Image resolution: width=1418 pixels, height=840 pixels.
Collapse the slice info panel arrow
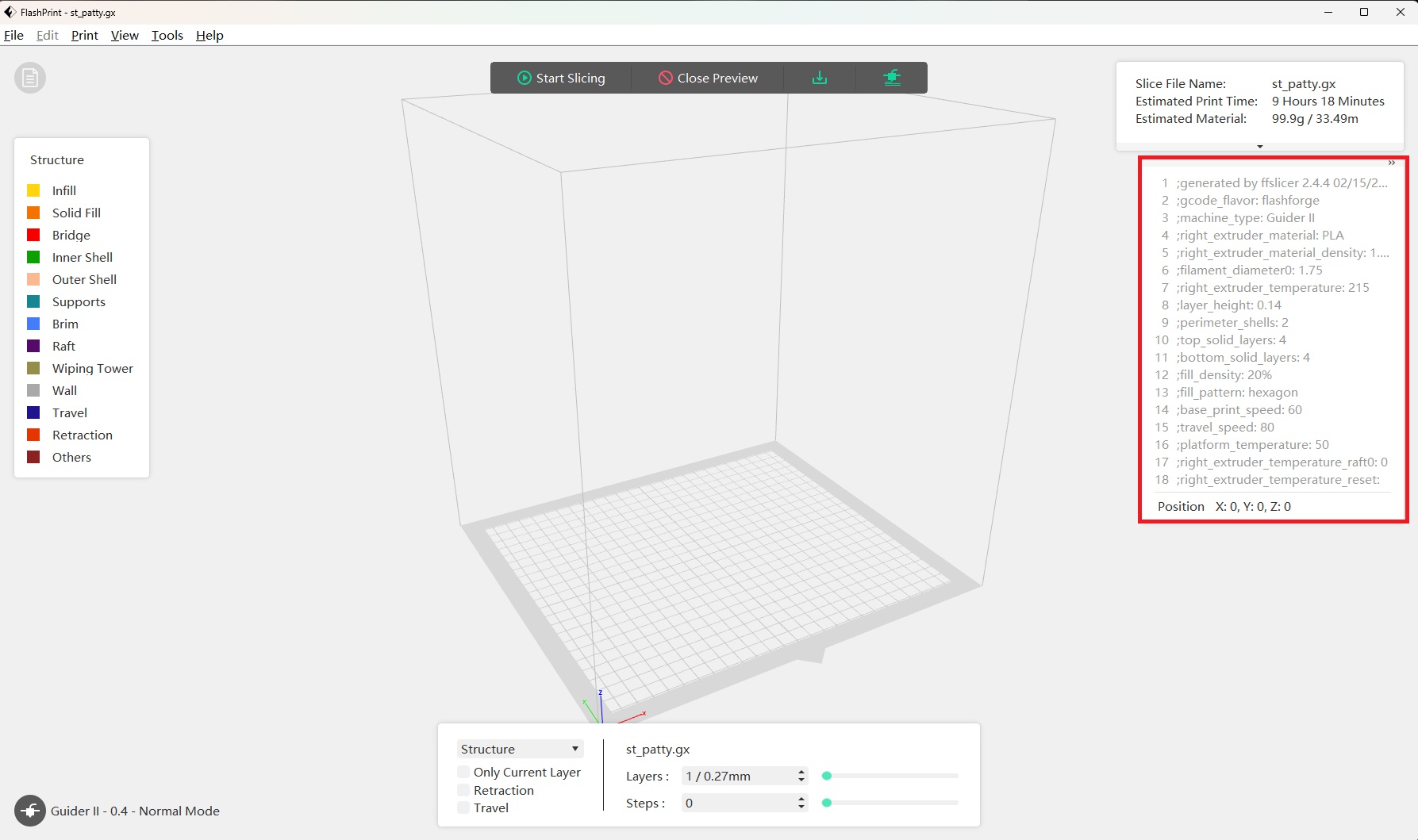pyautogui.click(x=1259, y=147)
